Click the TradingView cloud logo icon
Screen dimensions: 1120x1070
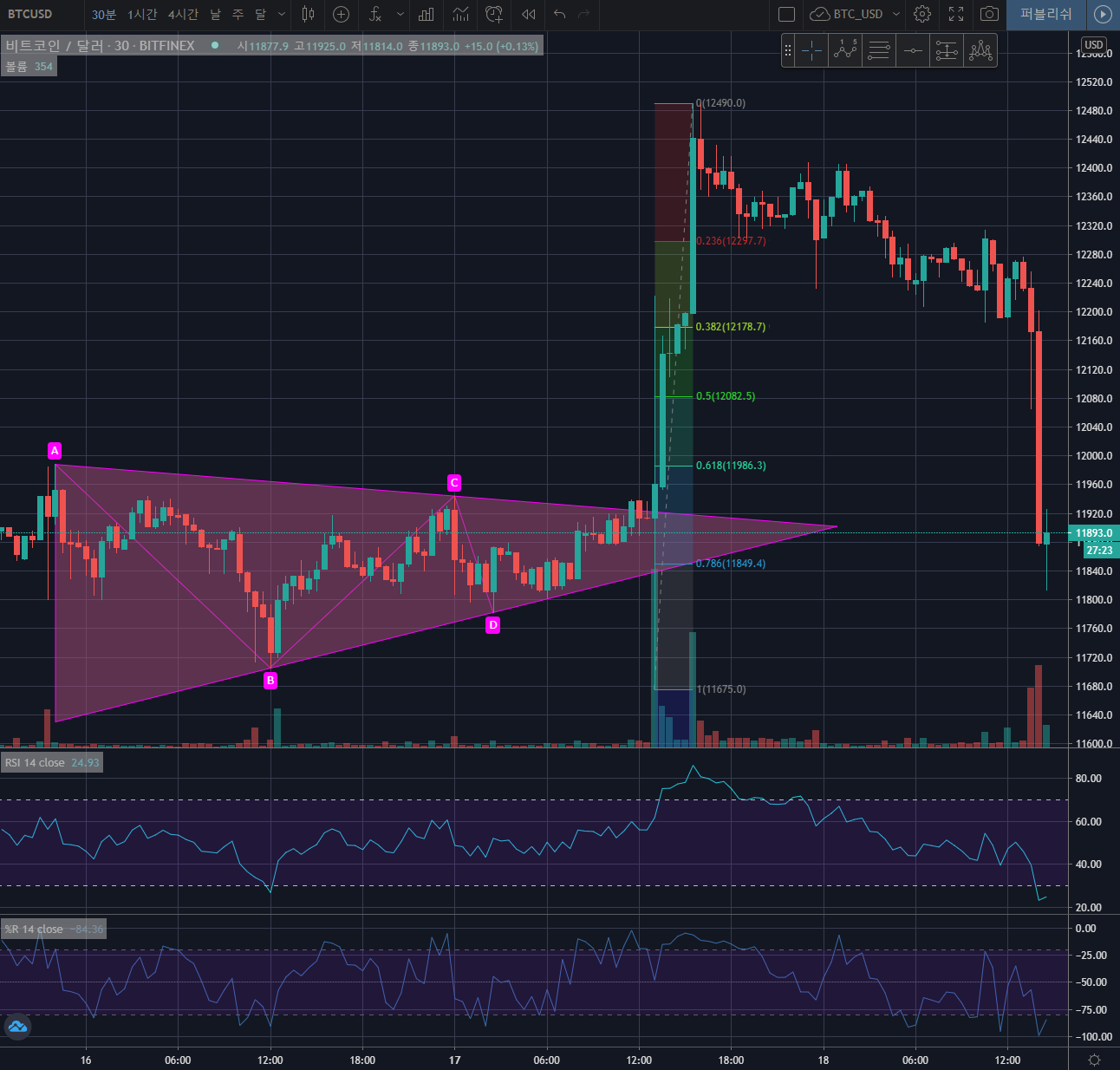click(x=16, y=1028)
